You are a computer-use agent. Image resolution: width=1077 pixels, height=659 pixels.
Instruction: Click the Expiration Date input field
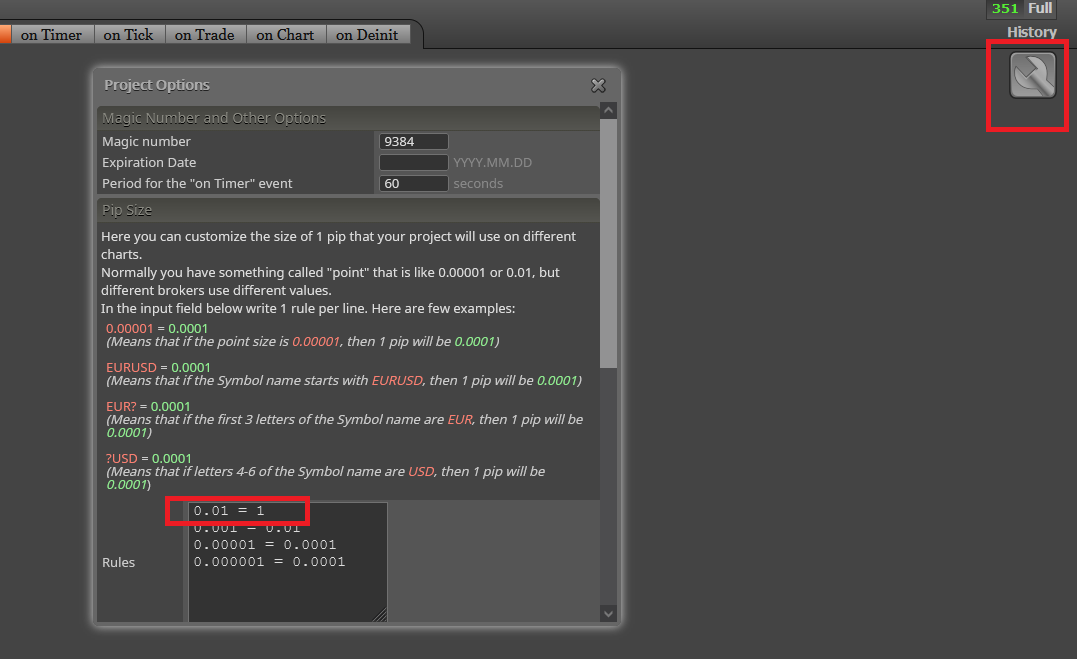413,163
